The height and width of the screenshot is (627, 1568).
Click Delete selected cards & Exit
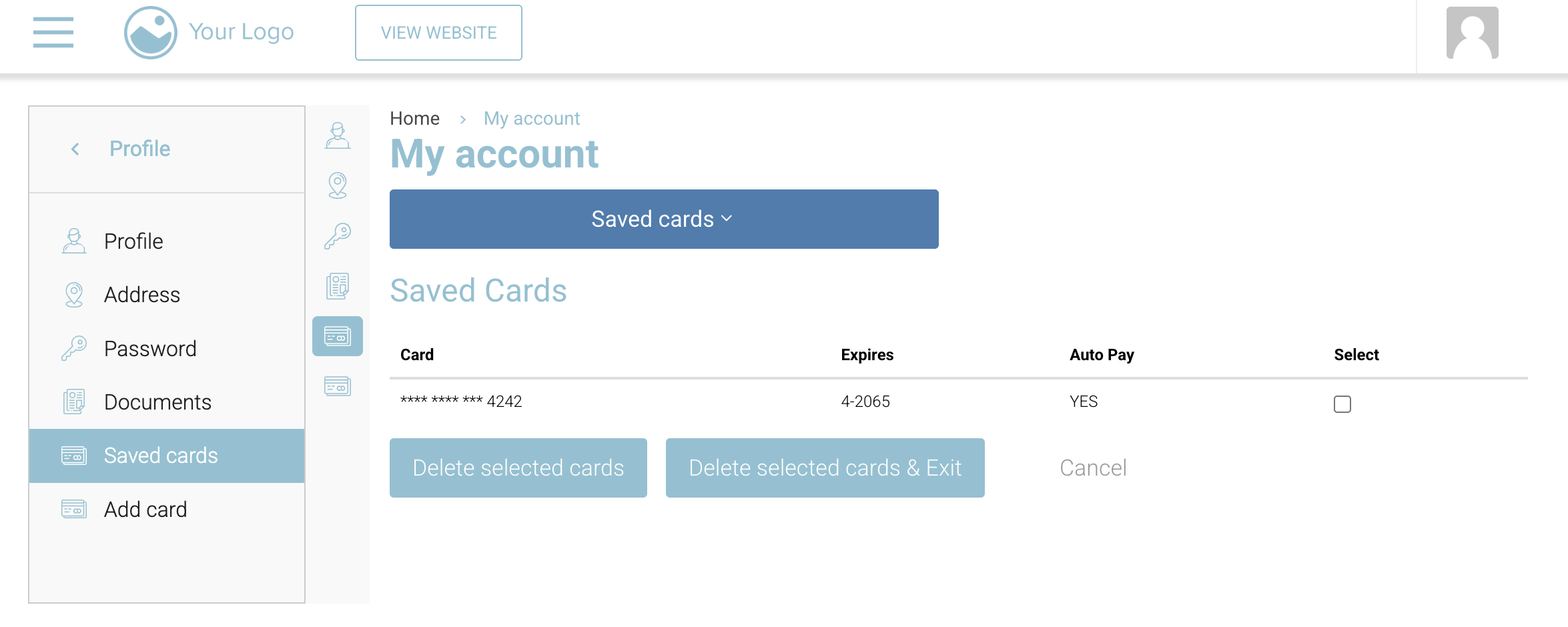point(825,468)
